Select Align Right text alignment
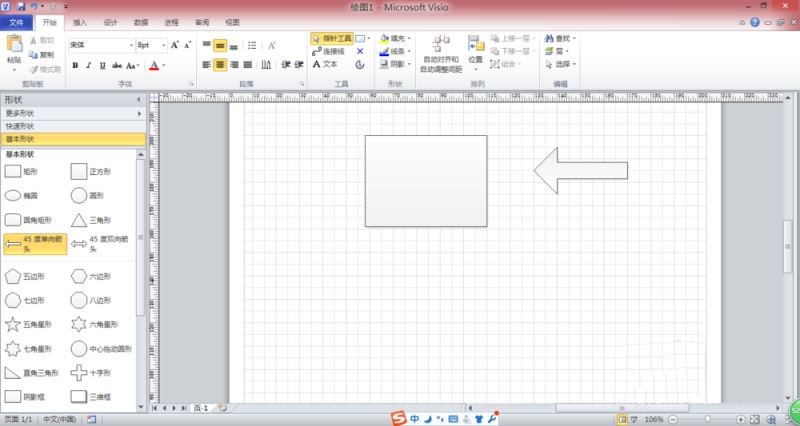This screenshot has height=426, width=800. [x=234, y=65]
